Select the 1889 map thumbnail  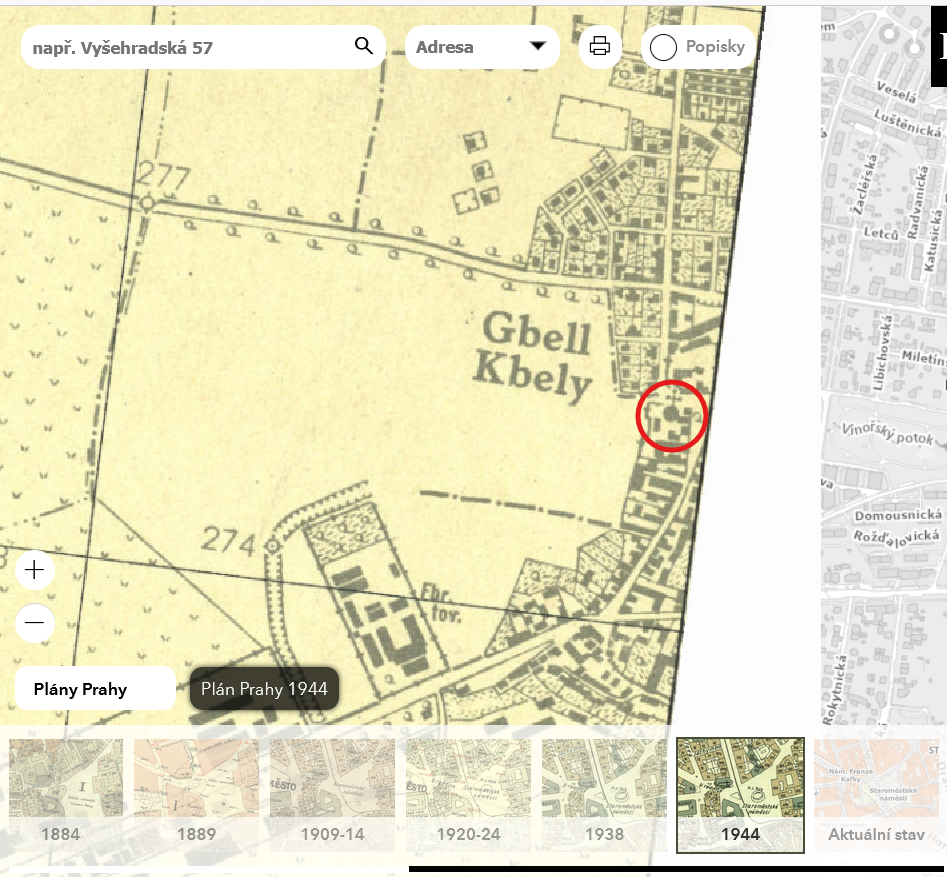(x=196, y=795)
